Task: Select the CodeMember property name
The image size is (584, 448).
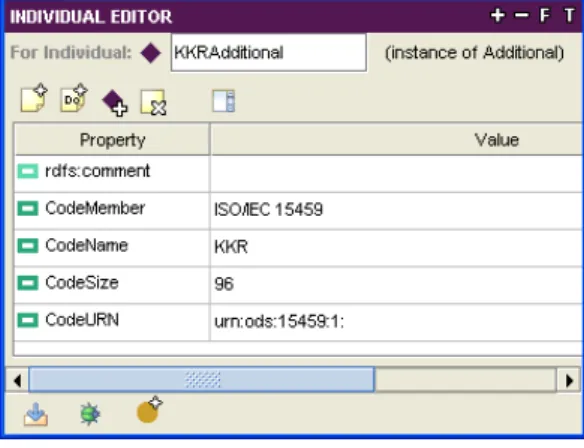Action: click(x=95, y=208)
